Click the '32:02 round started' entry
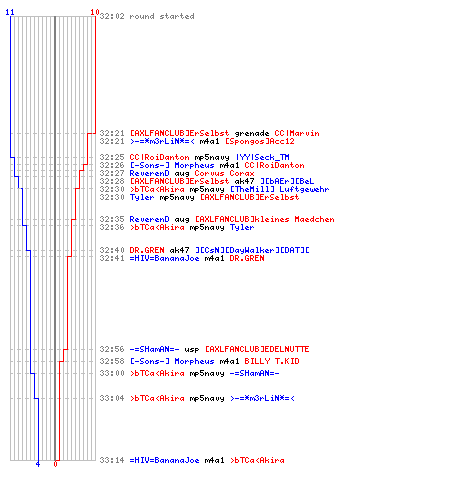Viewport: 450px width, 500px height. click(147, 16)
